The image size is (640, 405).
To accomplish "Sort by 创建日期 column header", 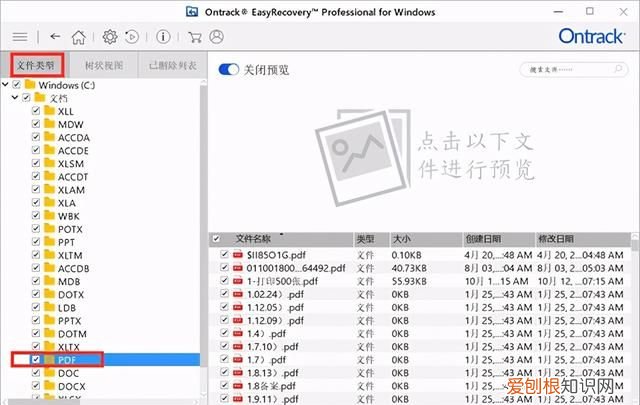I will pyautogui.click(x=483, y=239).
